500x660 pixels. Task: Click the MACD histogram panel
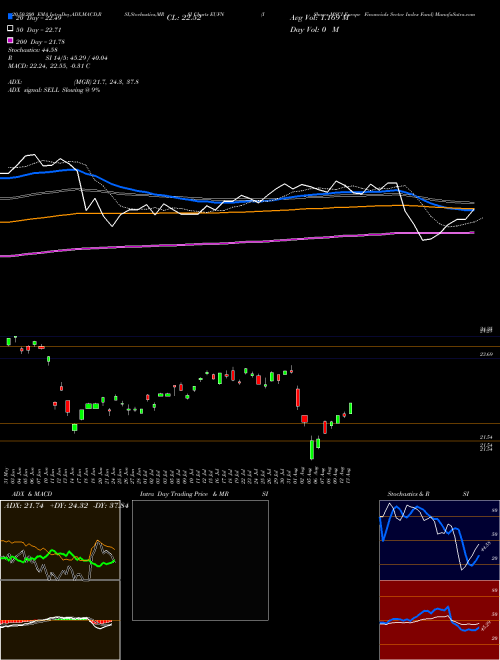tap(60, 620)
